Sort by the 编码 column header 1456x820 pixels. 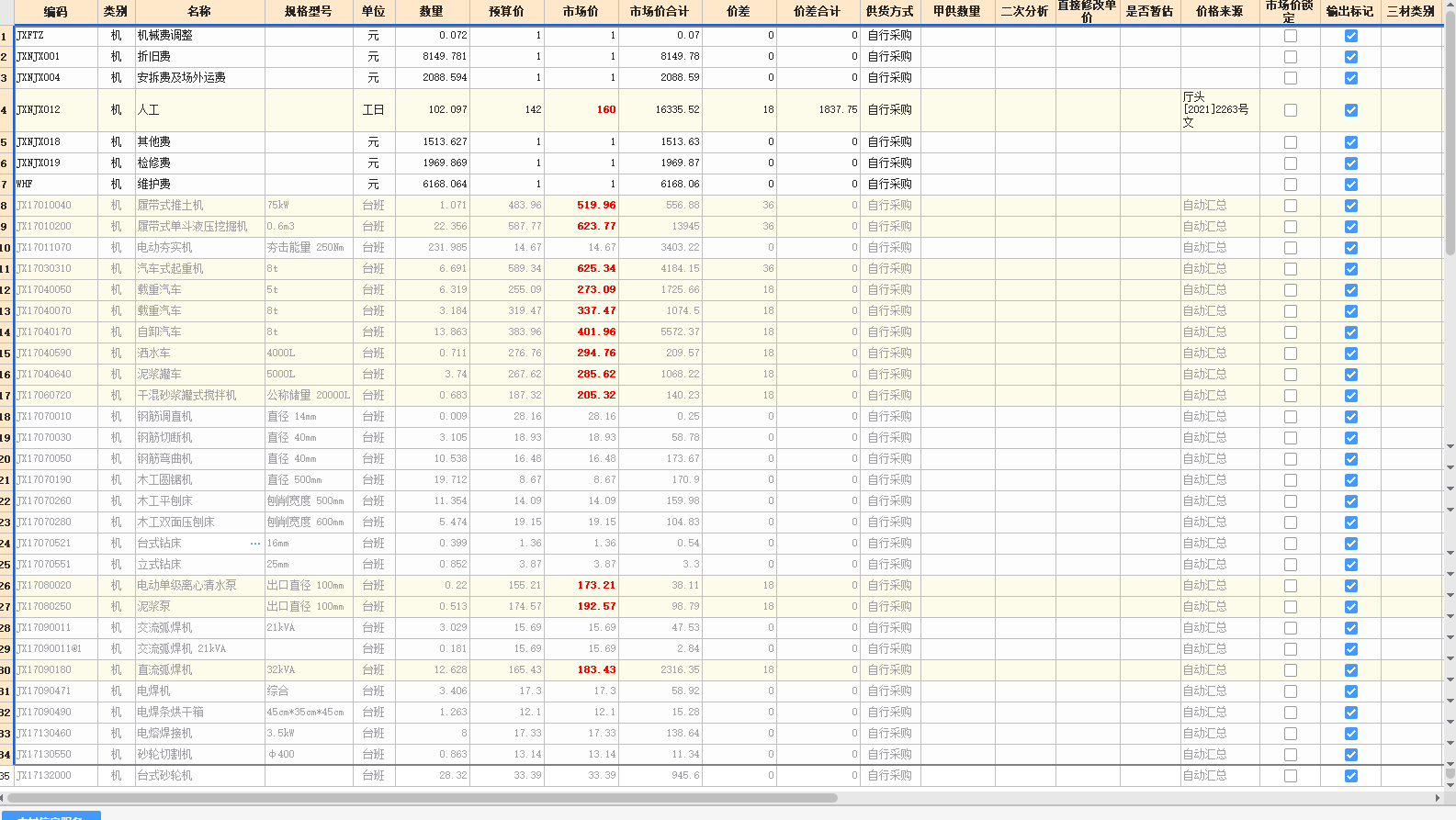[56, 12]
